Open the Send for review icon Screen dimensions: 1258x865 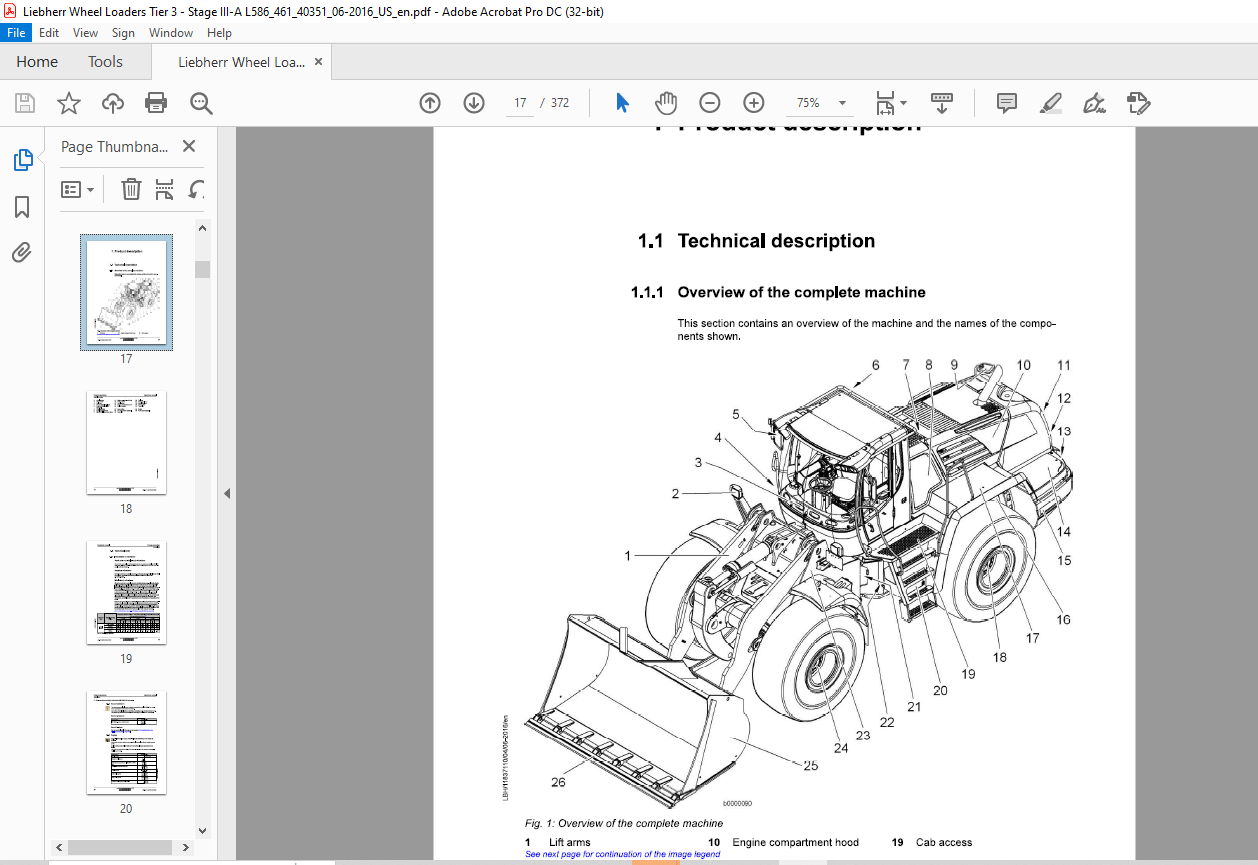(1139, 103)
